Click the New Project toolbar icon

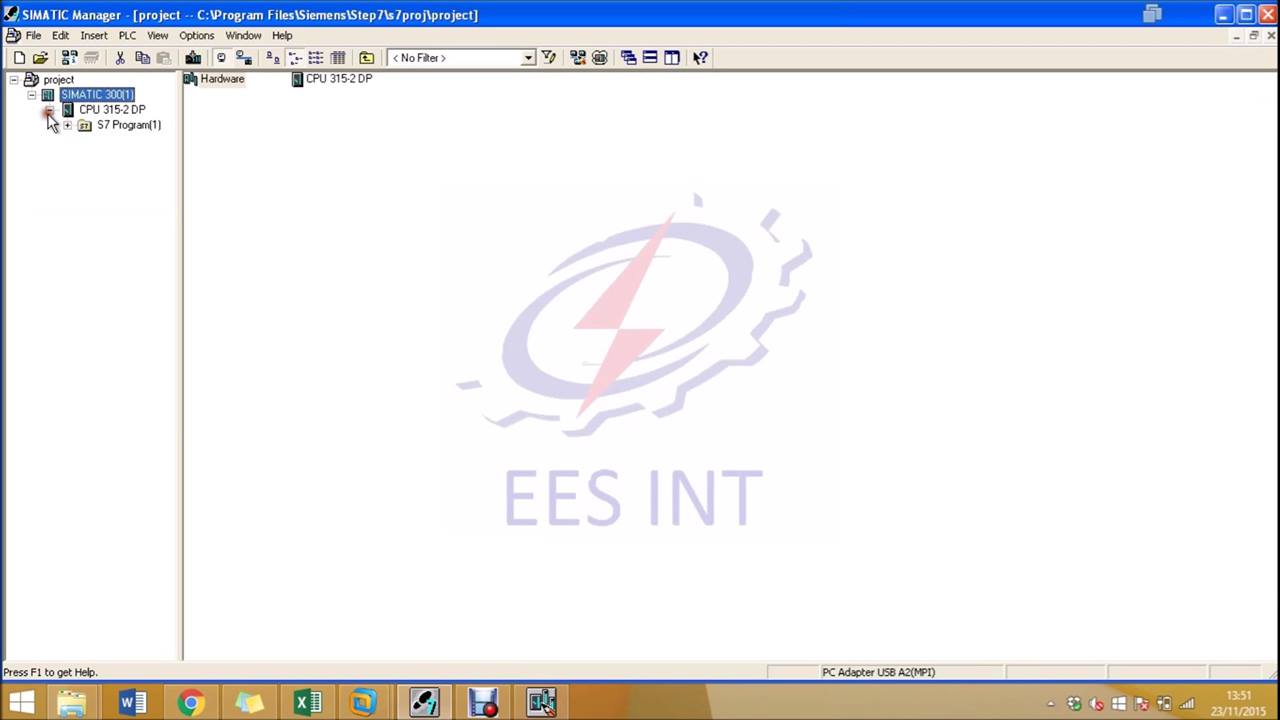pos(19,58)
